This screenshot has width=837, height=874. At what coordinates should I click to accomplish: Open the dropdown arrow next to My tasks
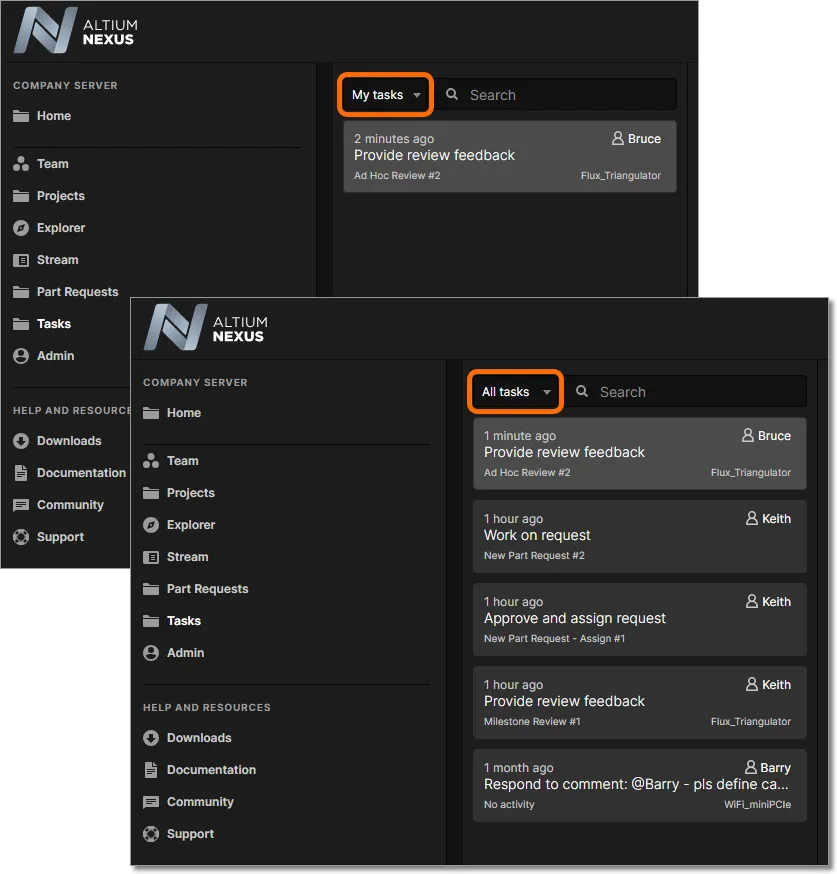(x=417, y=95)
